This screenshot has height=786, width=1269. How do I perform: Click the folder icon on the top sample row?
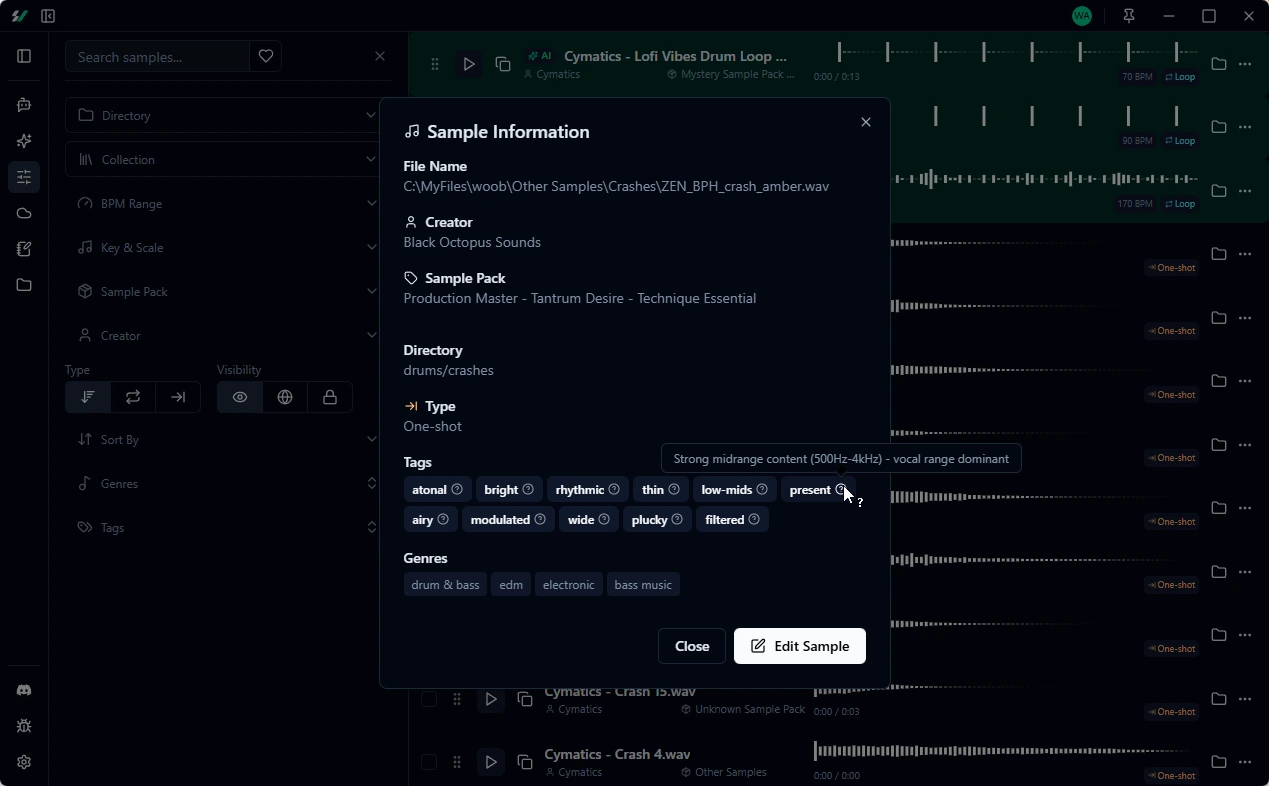(x=1218, y=64)
